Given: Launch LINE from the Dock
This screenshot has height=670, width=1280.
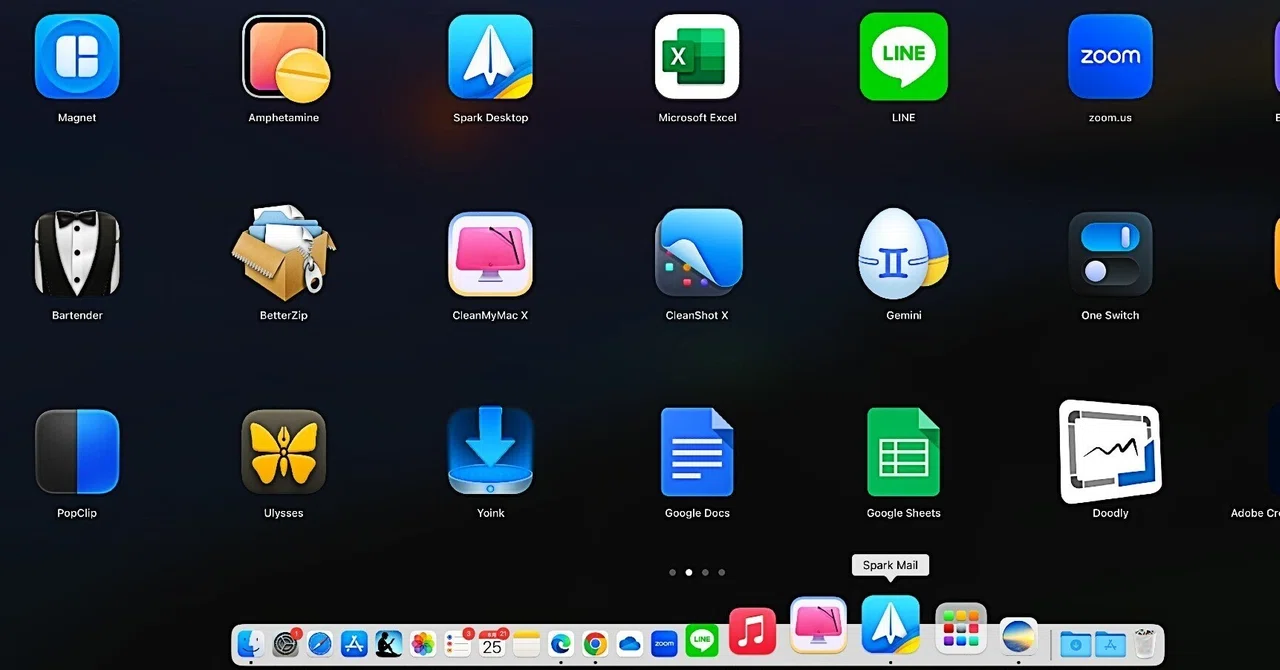Looking at the screenshot, I should [x=703, y=641].
